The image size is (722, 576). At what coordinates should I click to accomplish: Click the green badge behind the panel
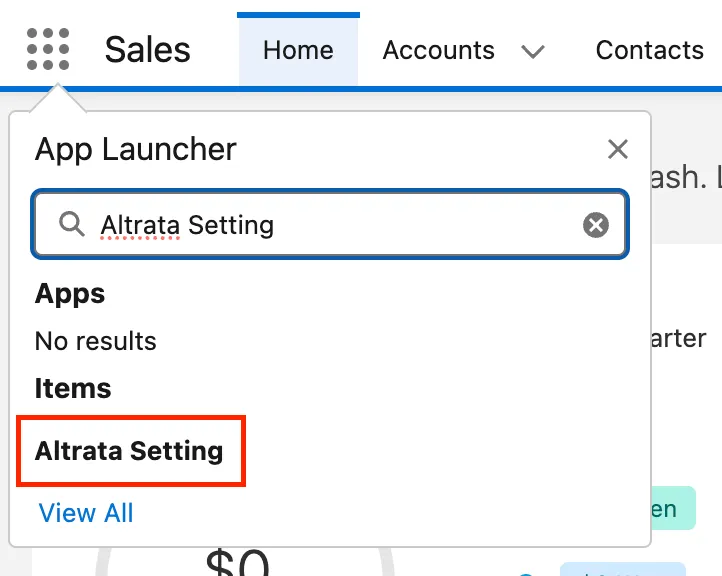tap(673, 508)
